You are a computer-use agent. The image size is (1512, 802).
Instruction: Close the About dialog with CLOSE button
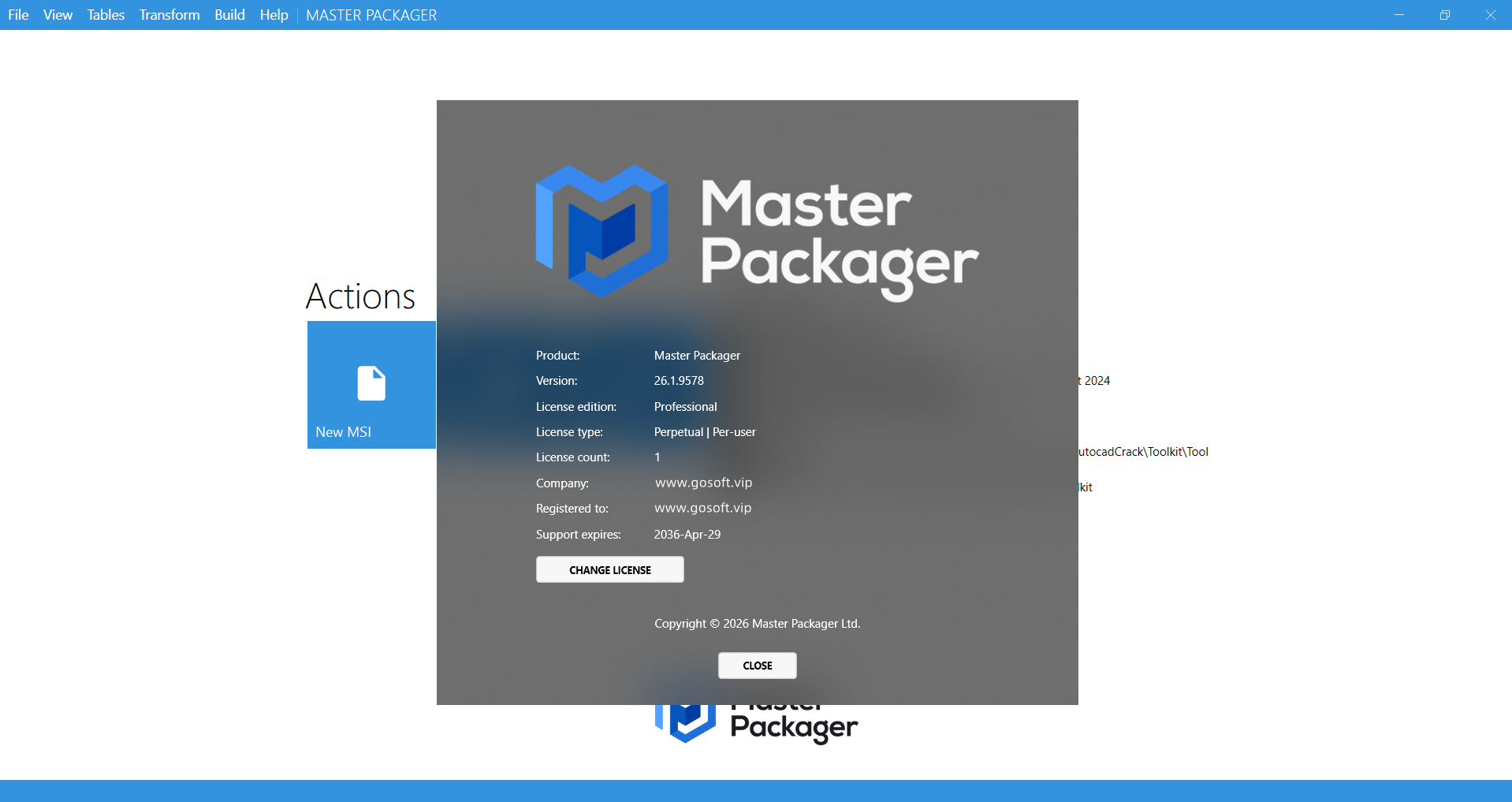click(x=758, y=666)
